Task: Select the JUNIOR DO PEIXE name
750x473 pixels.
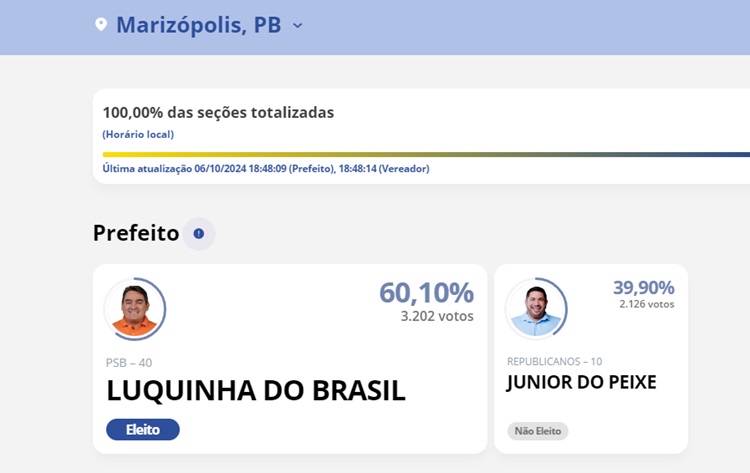Action: point(581,382)
